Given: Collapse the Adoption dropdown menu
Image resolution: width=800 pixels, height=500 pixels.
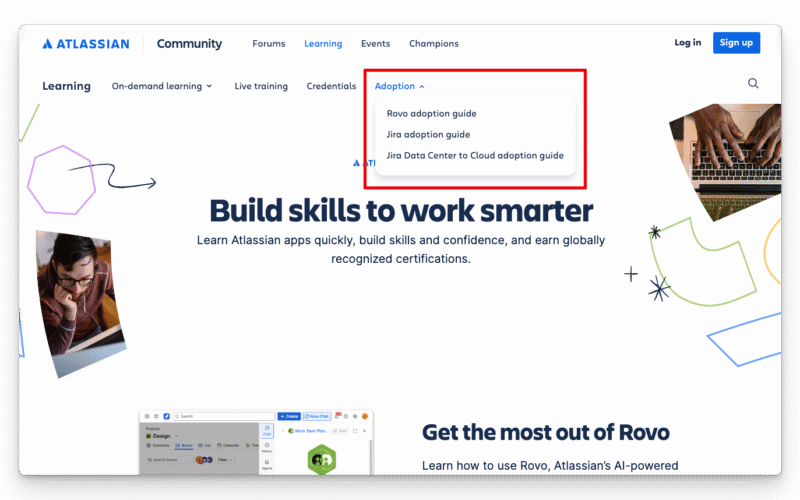Looking at the screenshot, I should pos(399,86).
